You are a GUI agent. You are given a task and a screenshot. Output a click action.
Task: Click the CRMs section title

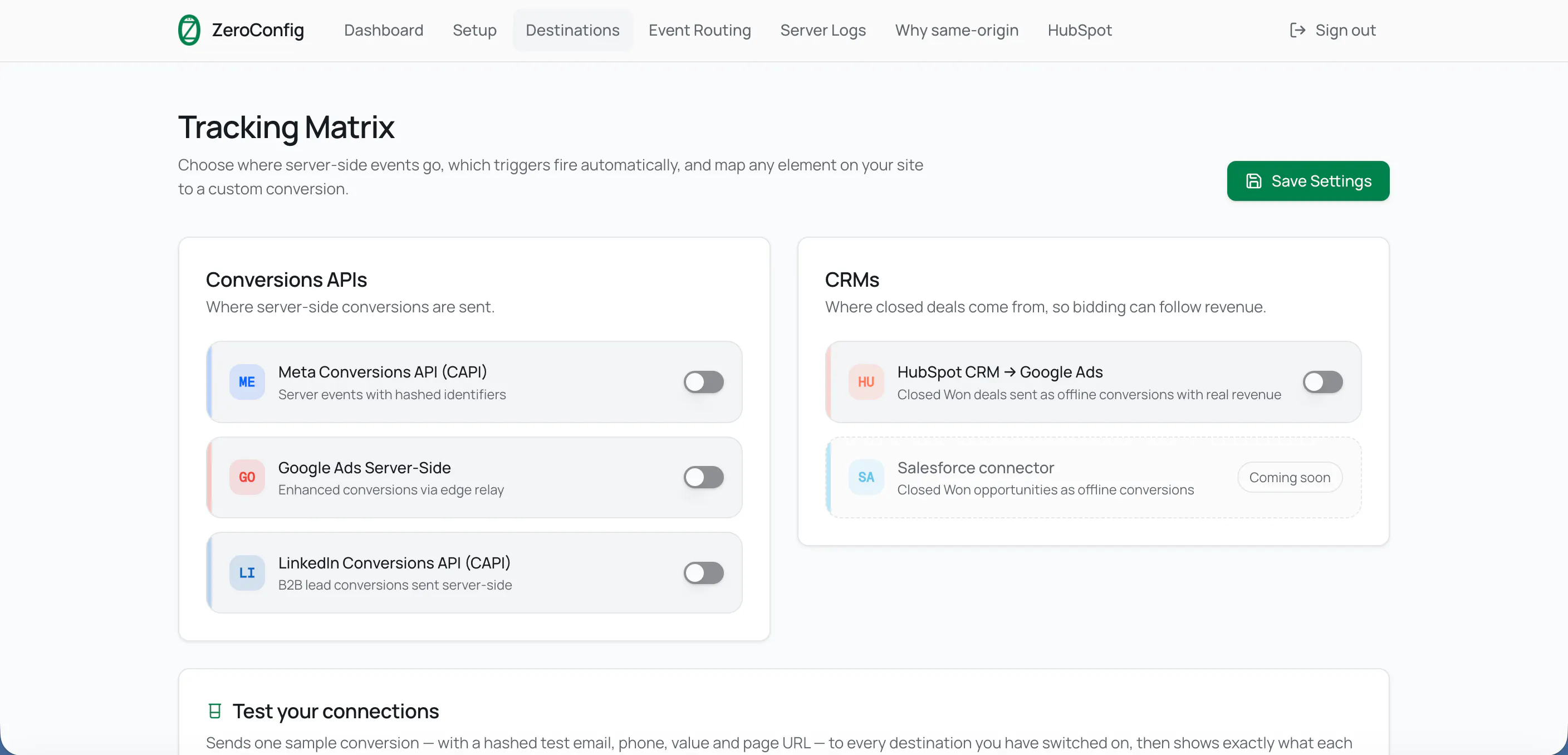point(852,280)
